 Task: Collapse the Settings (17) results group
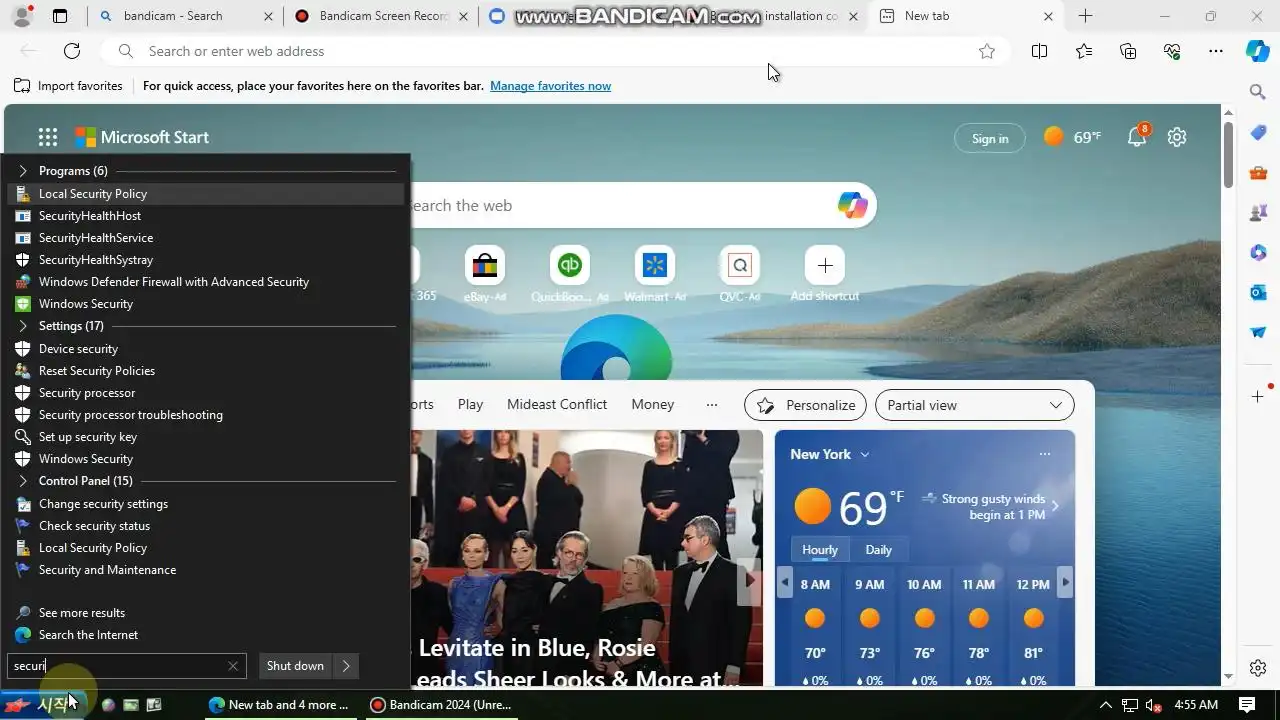click(x=23, y=326)
